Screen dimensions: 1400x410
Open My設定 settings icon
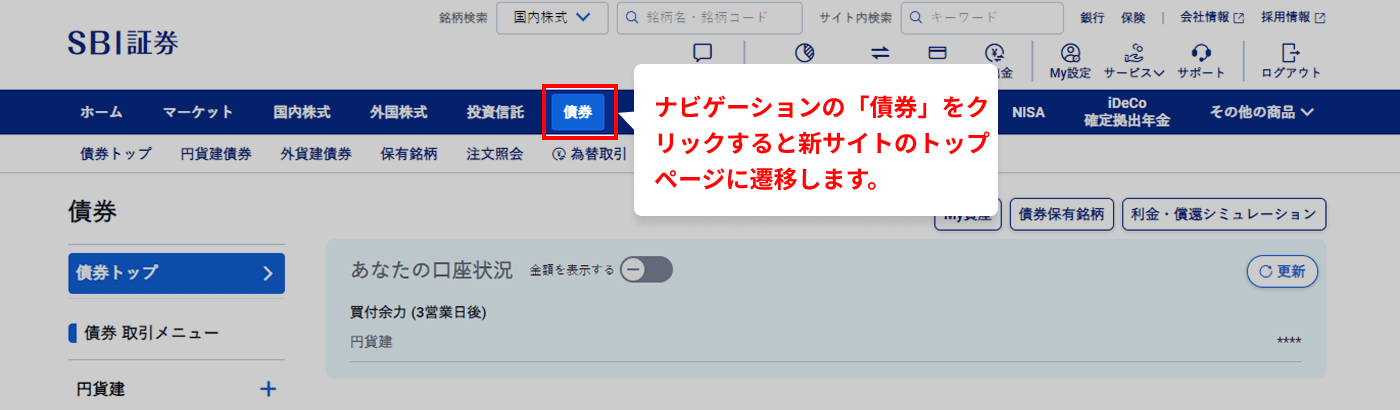[x=1070, y=52]
